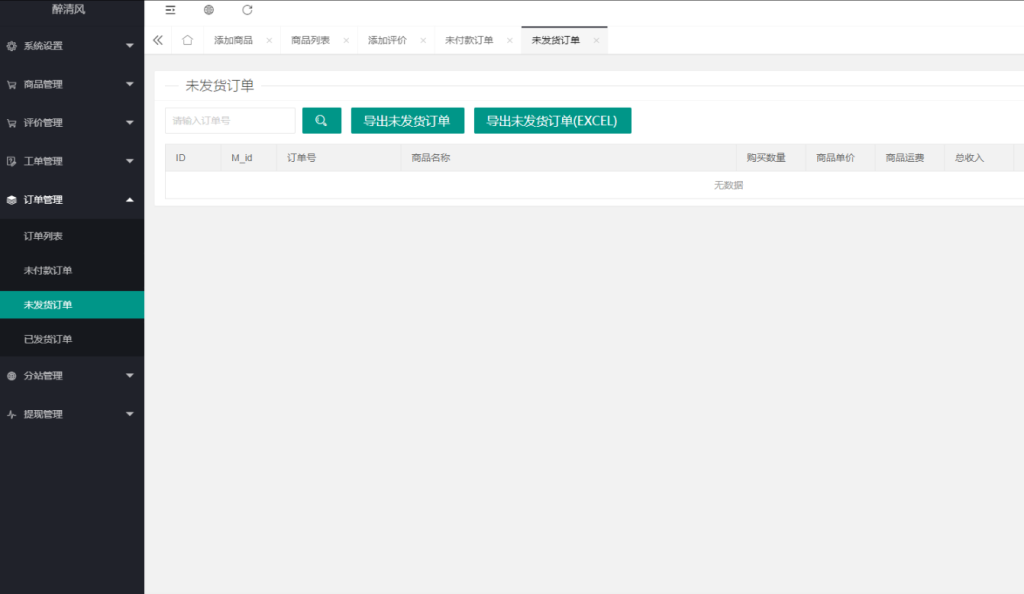Click the 未发货订单 page heading
1024x594 pixels.
pos(219,86)
